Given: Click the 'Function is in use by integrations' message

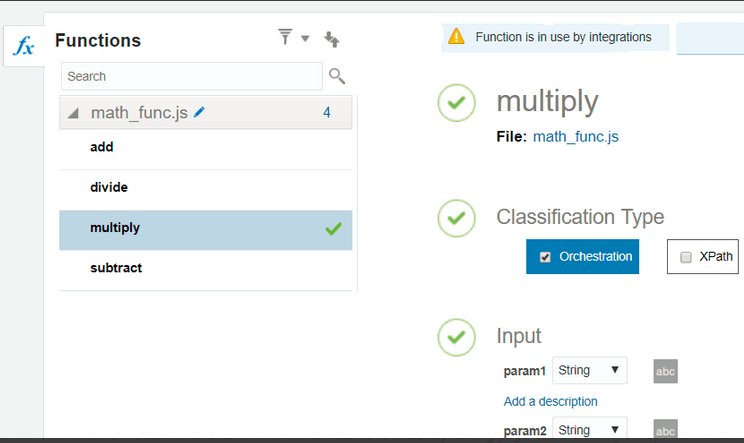Looking at the screenshot, I should point(563,37).
